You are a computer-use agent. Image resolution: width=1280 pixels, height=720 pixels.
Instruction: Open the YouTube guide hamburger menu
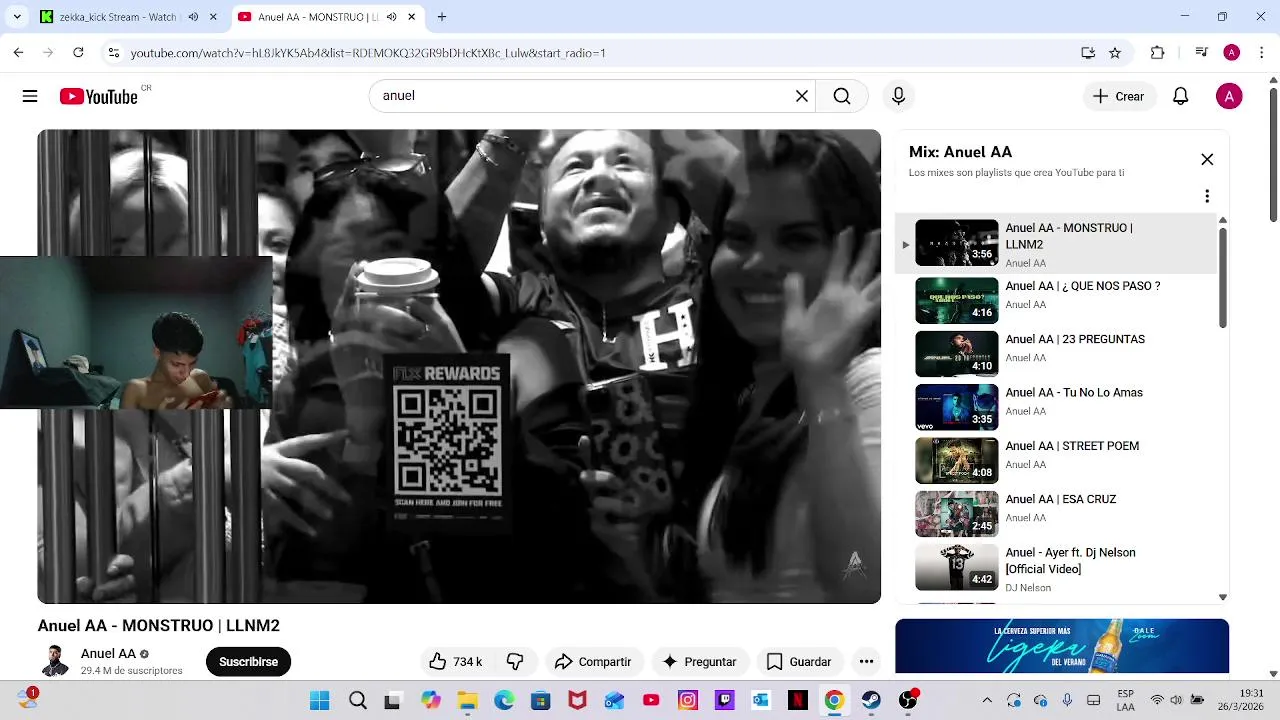[30, 96]
